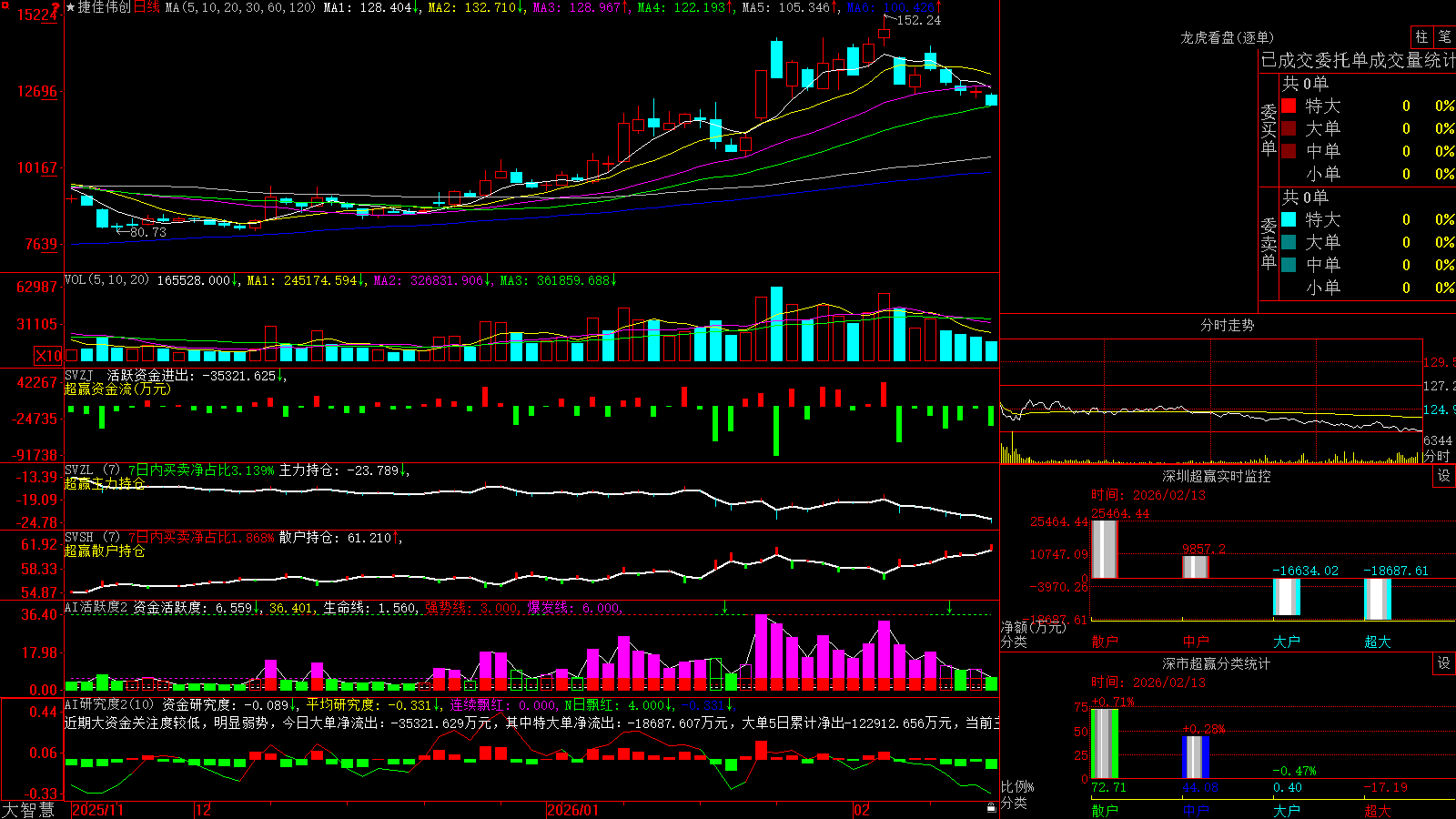Click the 笔 (tick) view button

tap(1444, 37)
